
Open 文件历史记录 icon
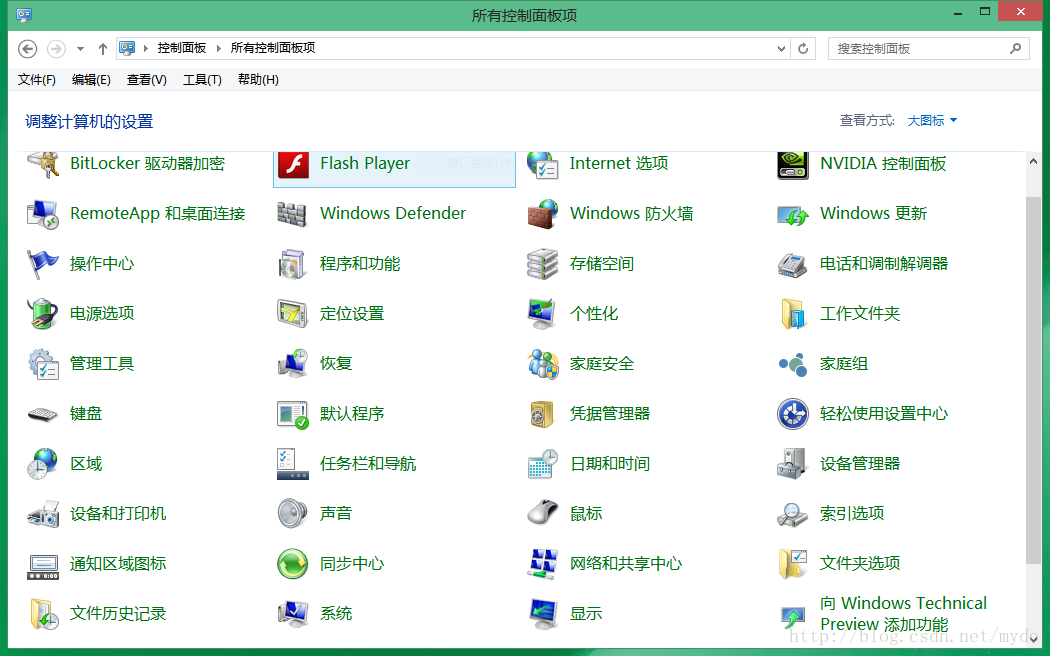tap(43, 614)
